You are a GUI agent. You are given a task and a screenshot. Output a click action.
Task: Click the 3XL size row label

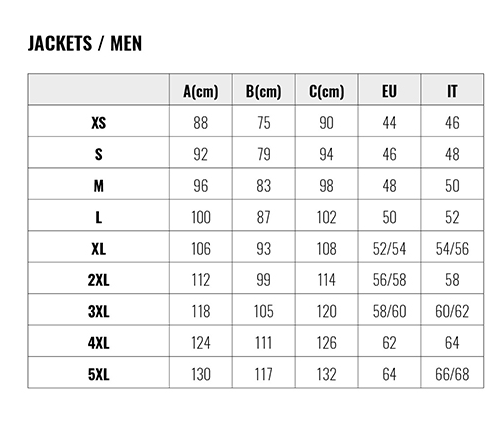pos(99,312)
